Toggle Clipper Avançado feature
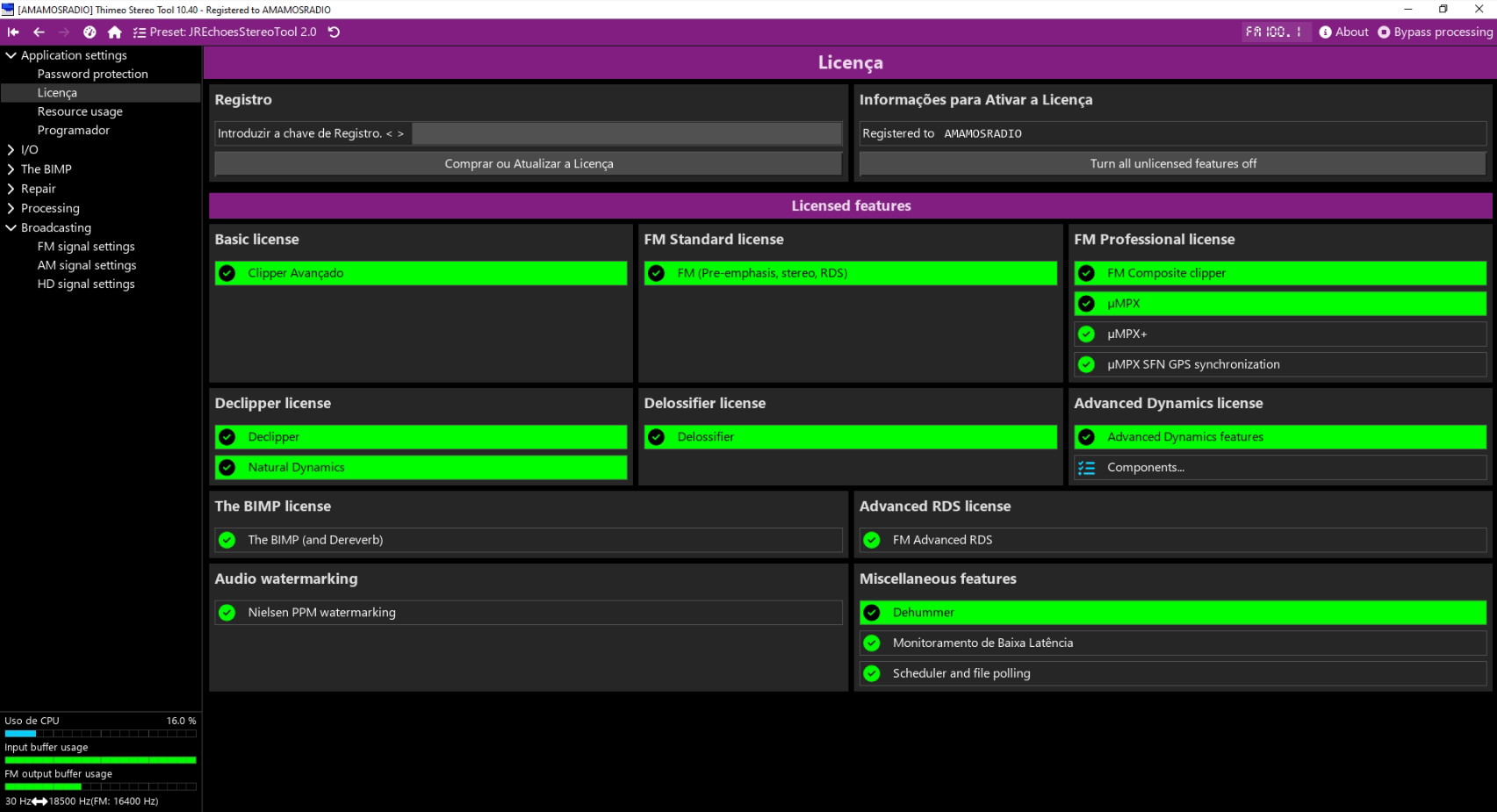The width and height of the screenshot is (1497, 812). [x=421, y=273]
